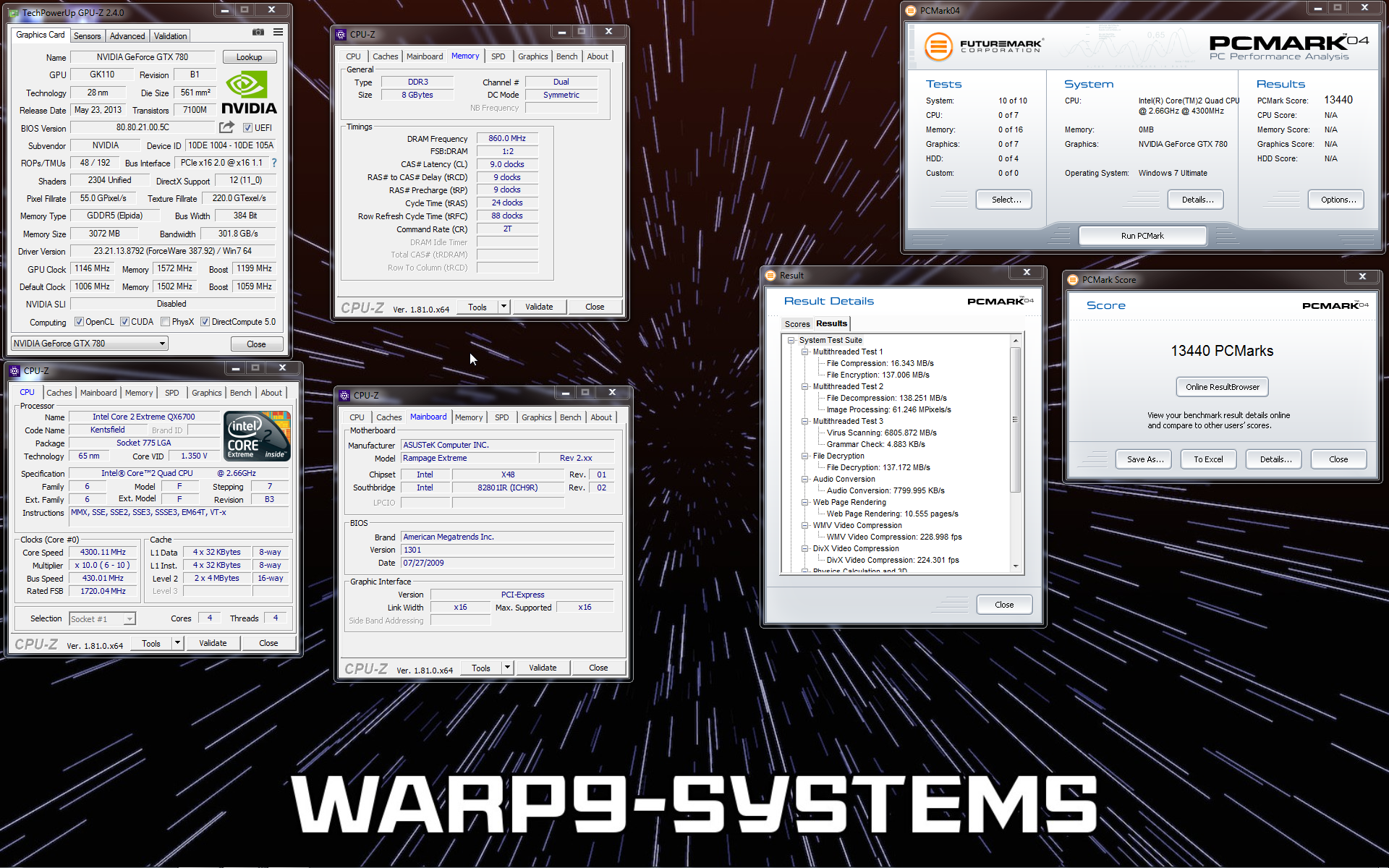The height and width of the screenshot is (868, 1389).
Task: Click BIOS version share/export icon
Action: (x=226, y=127)
